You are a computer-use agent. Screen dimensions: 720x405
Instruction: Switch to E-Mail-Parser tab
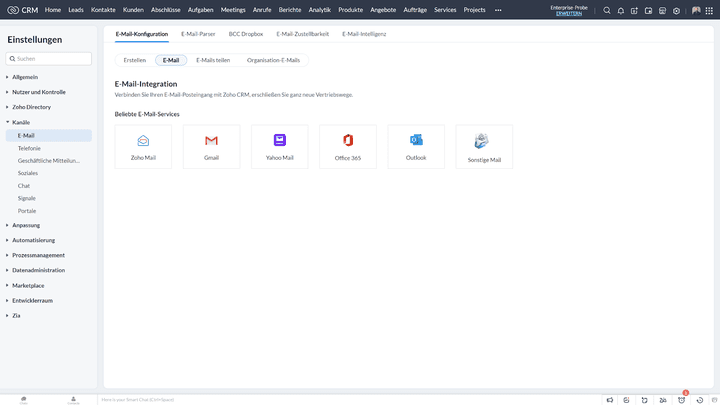click(198, 34)
